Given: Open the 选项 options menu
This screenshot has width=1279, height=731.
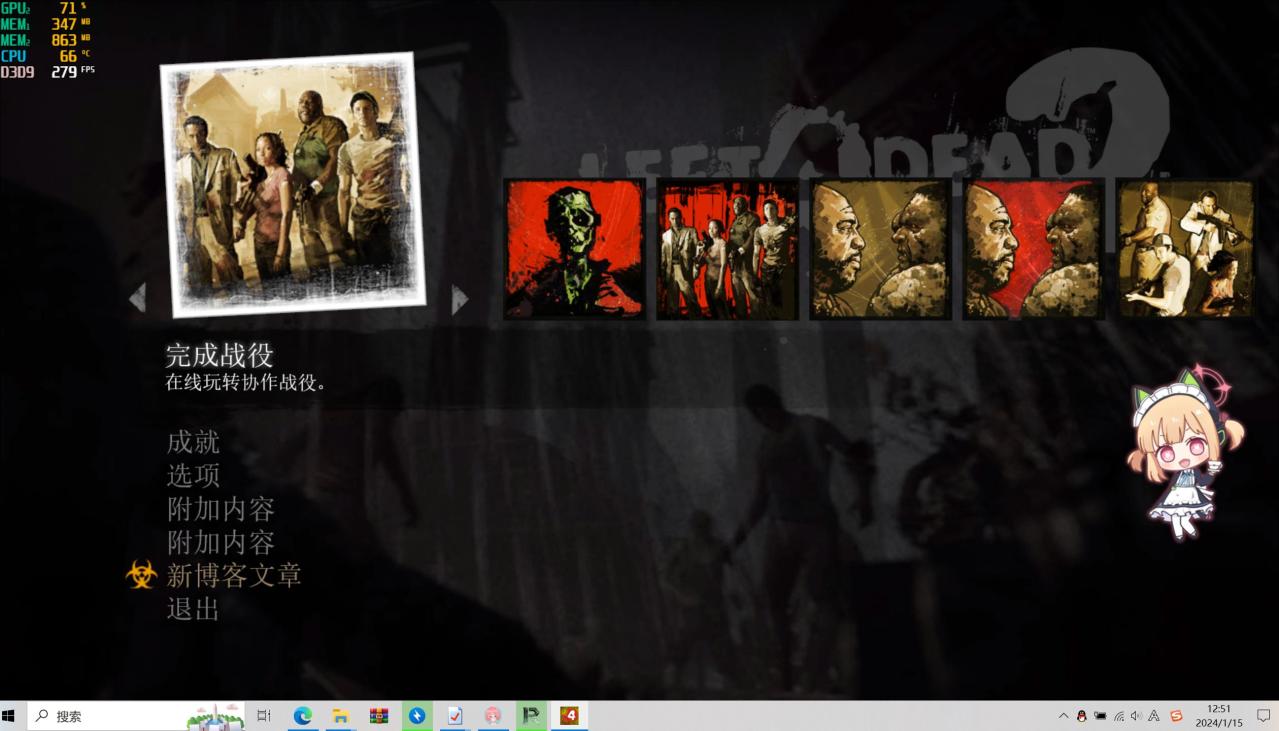Looking at the screenshot, I should (x=193, y=475).
